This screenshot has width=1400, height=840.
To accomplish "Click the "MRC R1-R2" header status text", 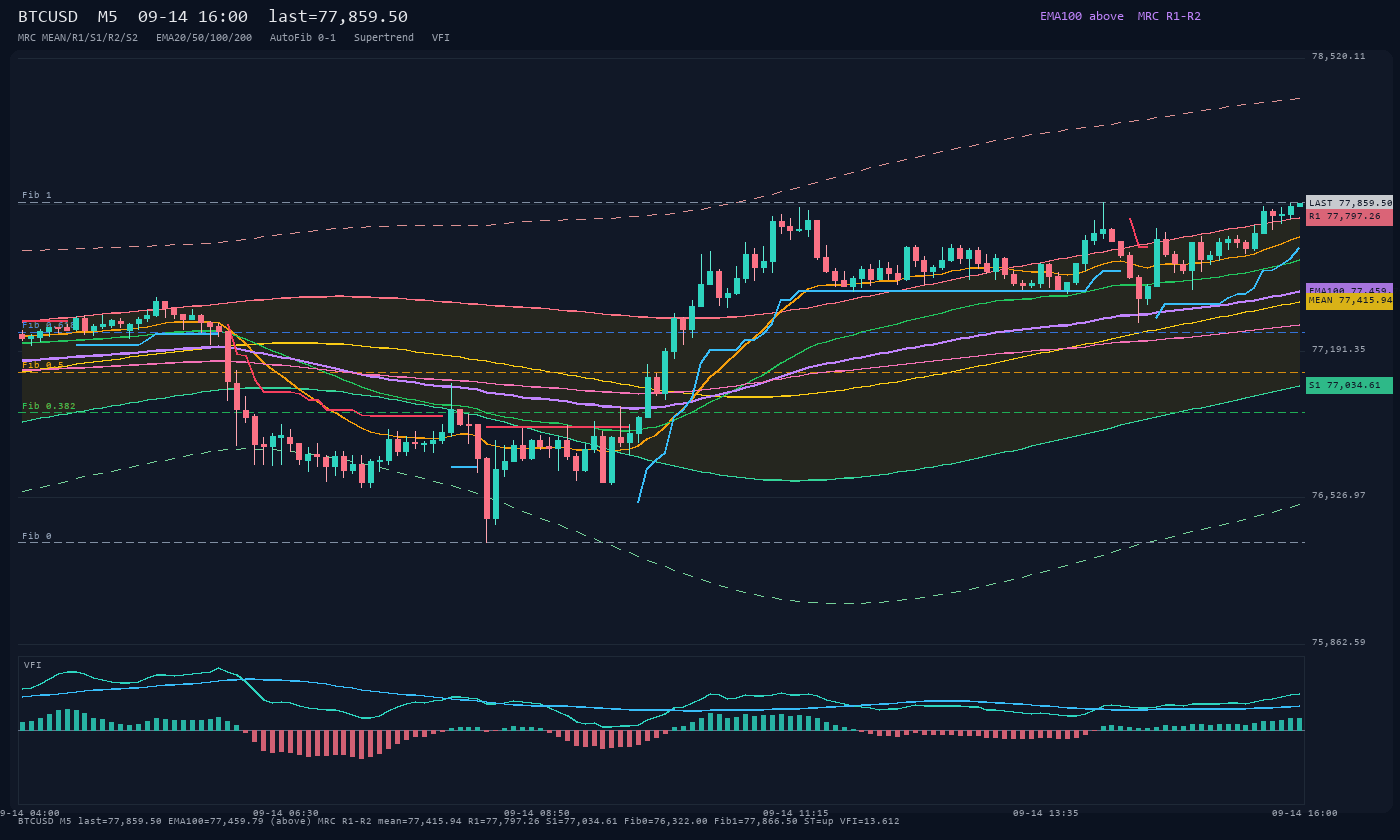I will [1169, 16].
